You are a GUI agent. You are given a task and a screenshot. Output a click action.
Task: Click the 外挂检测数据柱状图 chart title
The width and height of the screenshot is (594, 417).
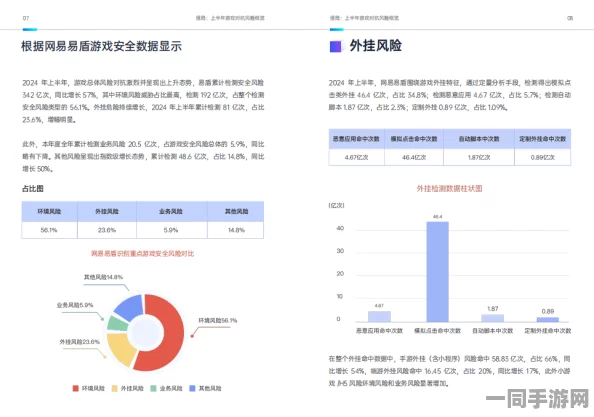pyautogui.click(x=449, y=188)
